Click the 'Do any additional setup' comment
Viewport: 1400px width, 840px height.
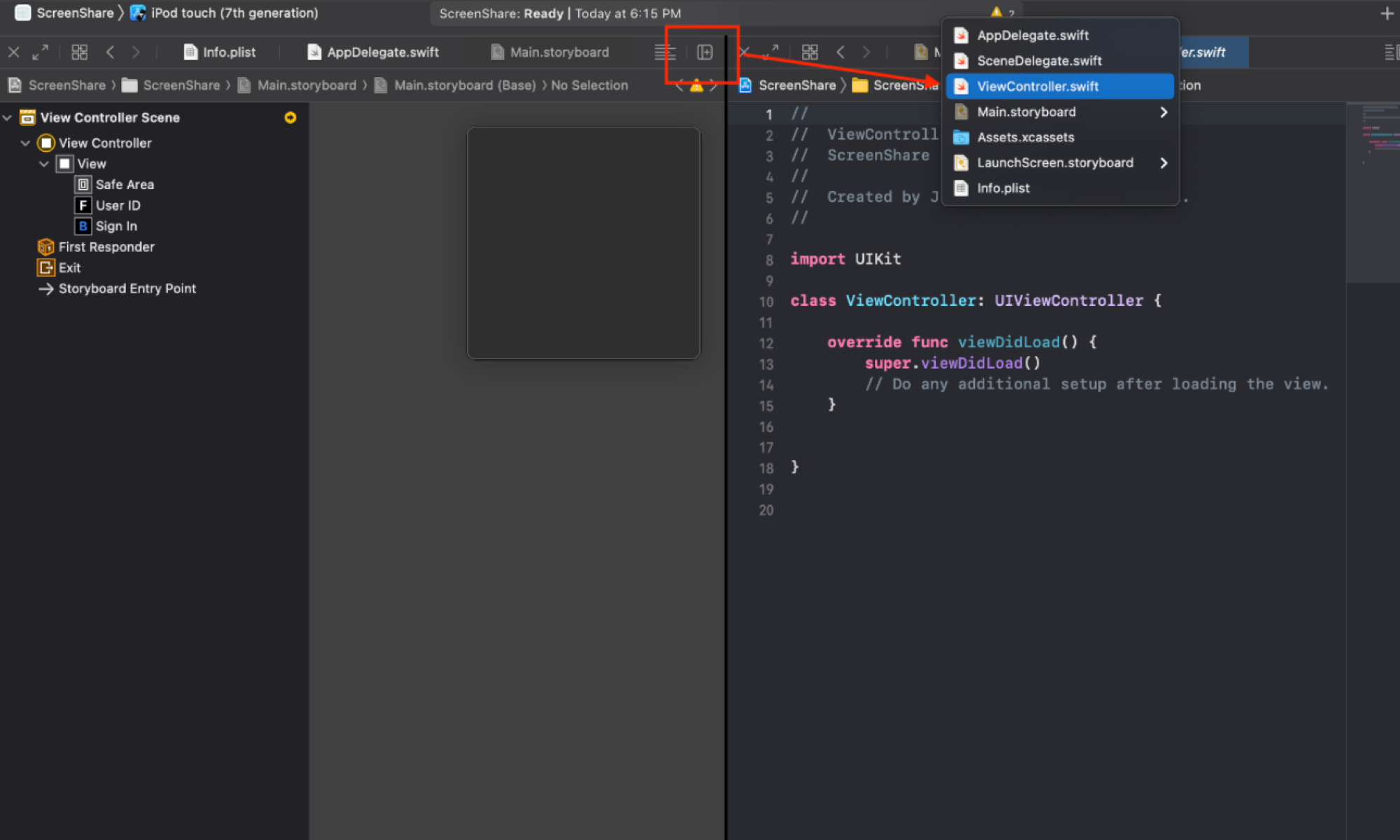1096,384
